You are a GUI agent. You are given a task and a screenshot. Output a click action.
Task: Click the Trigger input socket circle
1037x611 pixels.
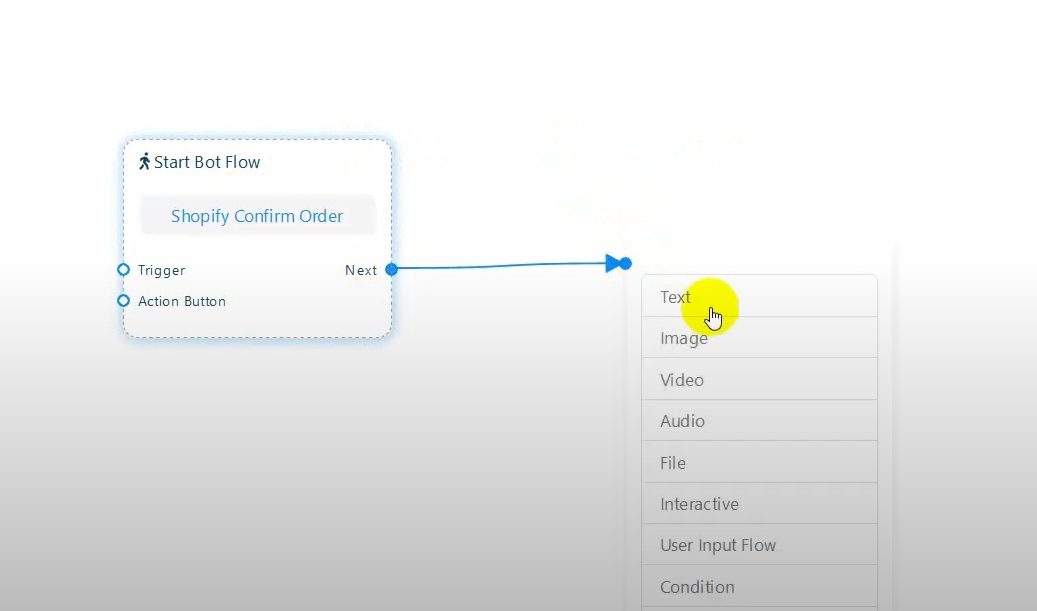[x=123, y=270]
